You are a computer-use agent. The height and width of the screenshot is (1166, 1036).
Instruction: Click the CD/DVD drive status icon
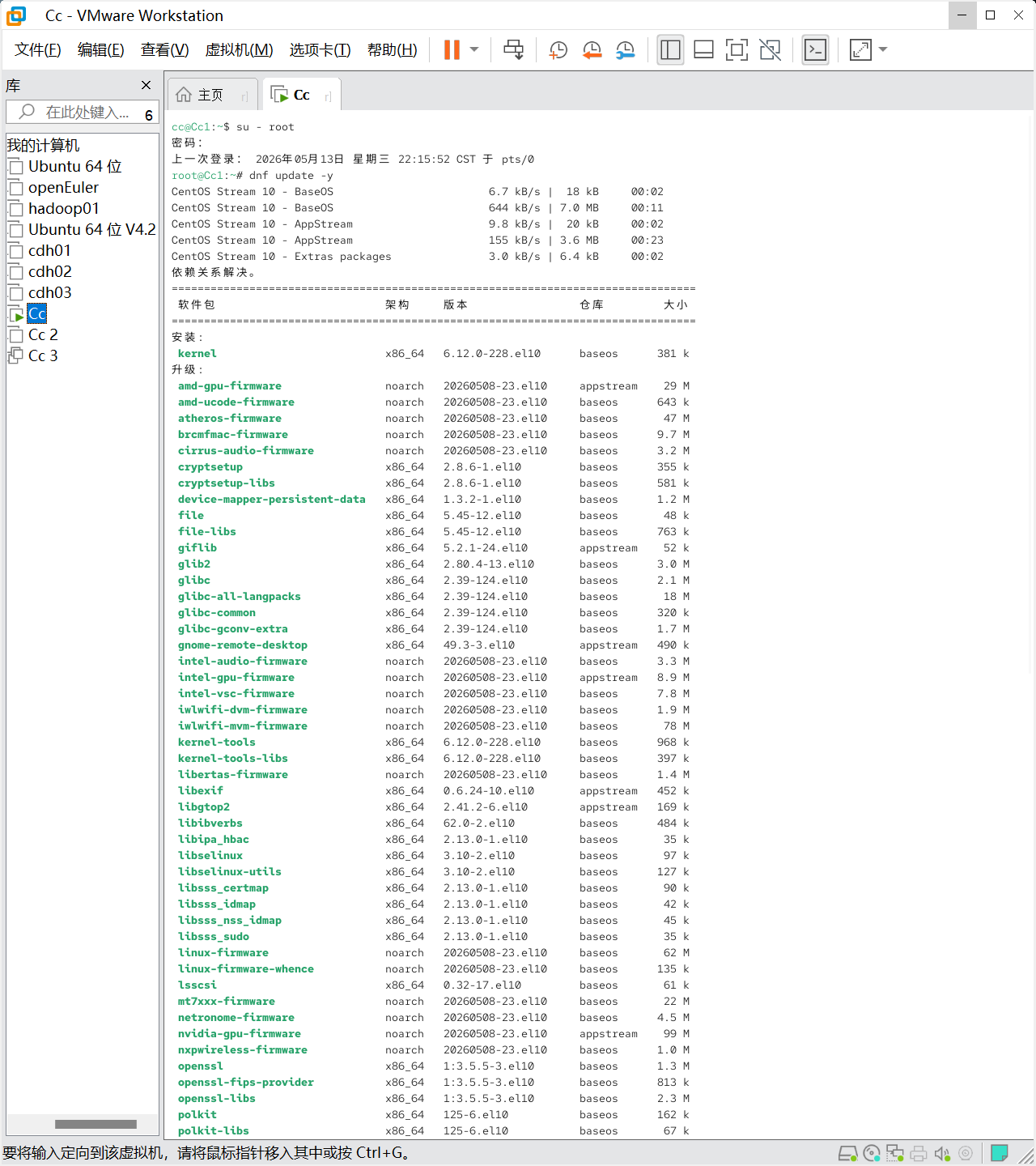click(x=872, y=1153)
